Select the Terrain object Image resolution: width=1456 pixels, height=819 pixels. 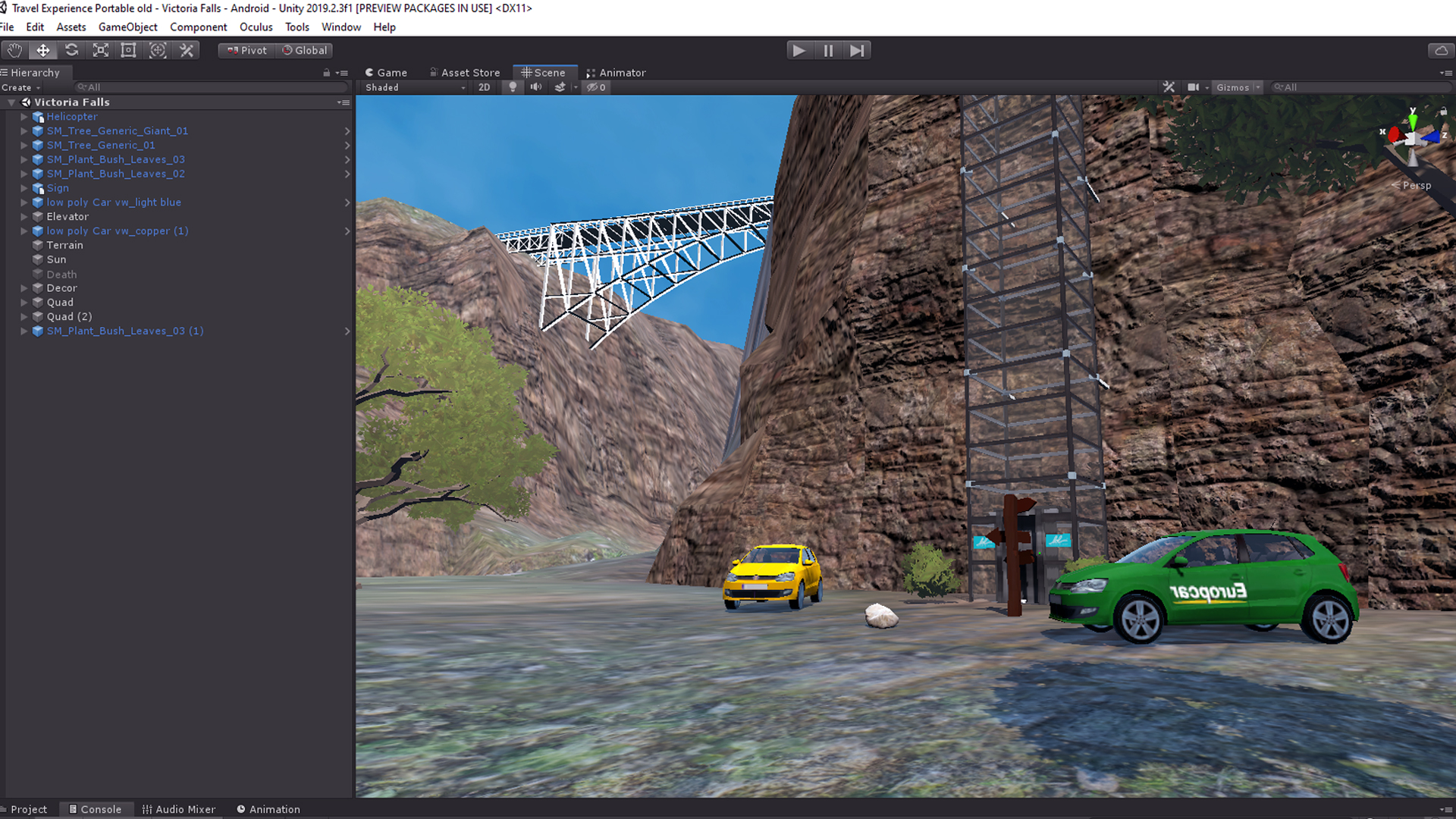click(x=64, y=246)
